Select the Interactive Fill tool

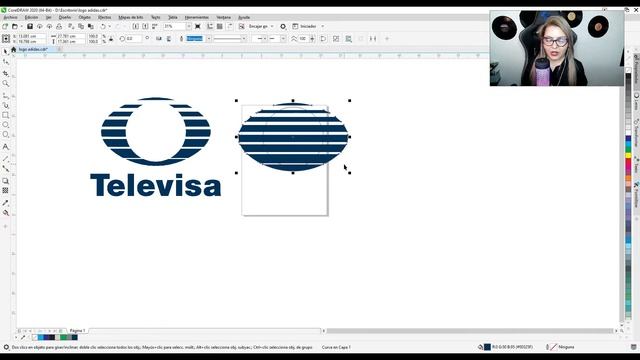point(6,213)
